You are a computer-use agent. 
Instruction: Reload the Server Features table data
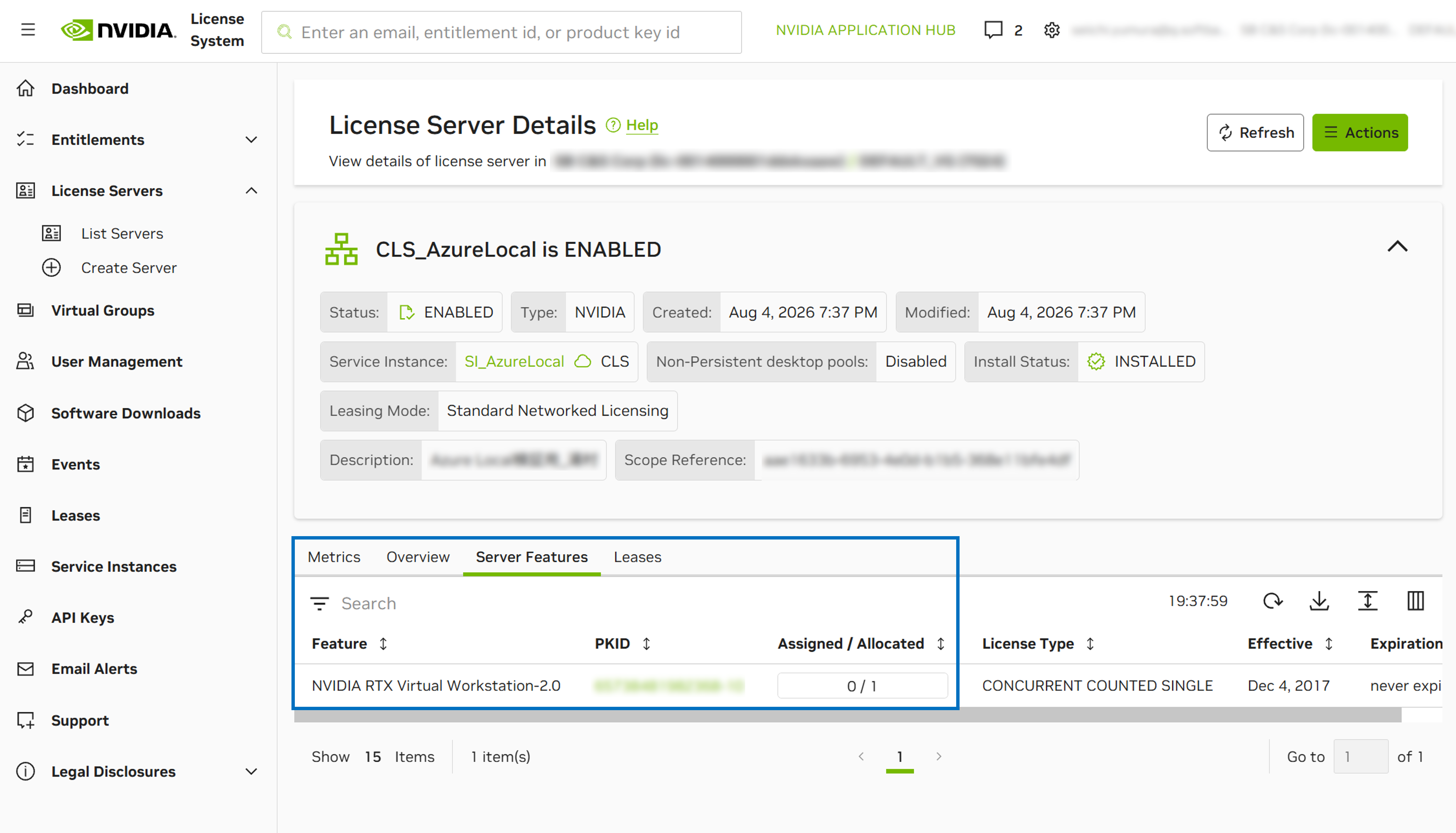(1272, 601)
